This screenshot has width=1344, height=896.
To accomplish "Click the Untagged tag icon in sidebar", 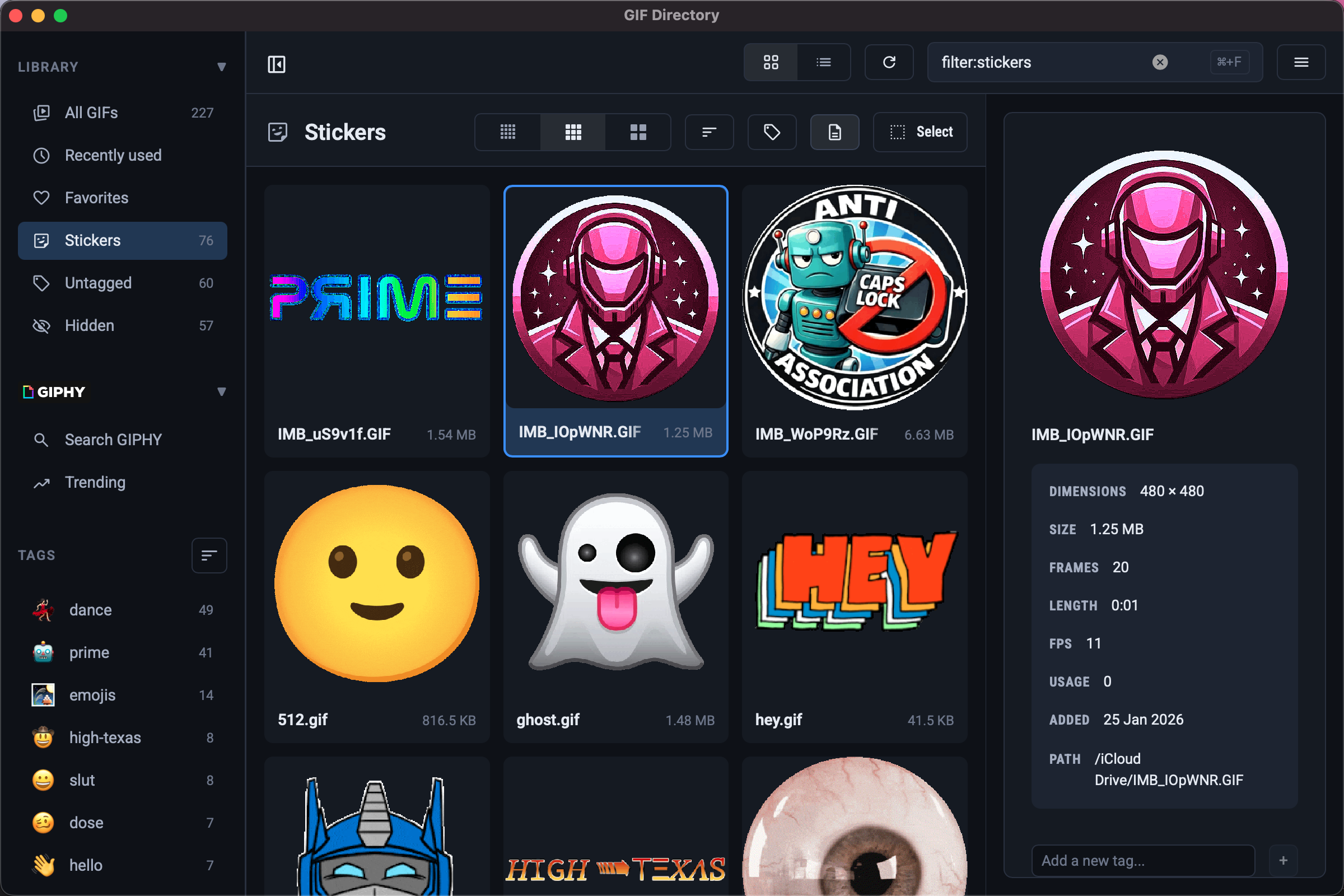I will tap(41, 283).
